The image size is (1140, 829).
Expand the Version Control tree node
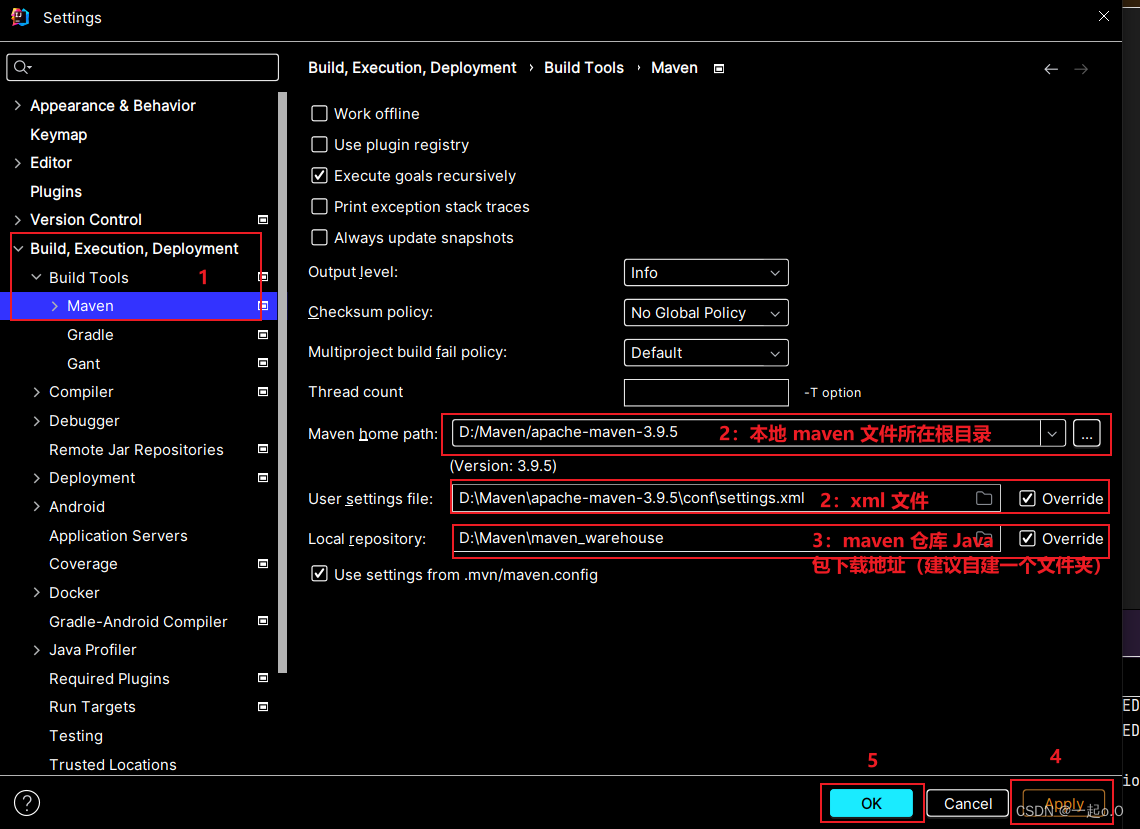click(17, 220)
